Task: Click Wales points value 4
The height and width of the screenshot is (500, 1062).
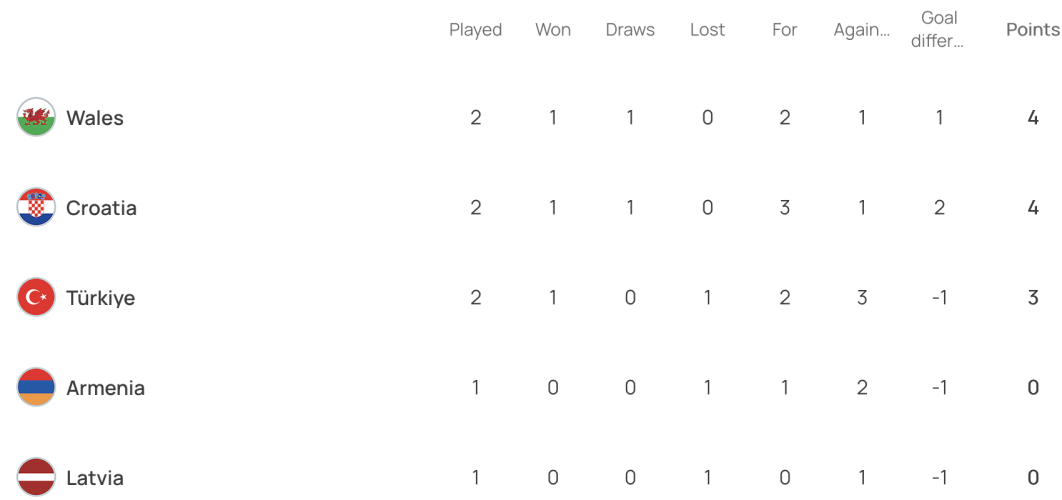Action: pyautogui.click(x=1033, y=118)
